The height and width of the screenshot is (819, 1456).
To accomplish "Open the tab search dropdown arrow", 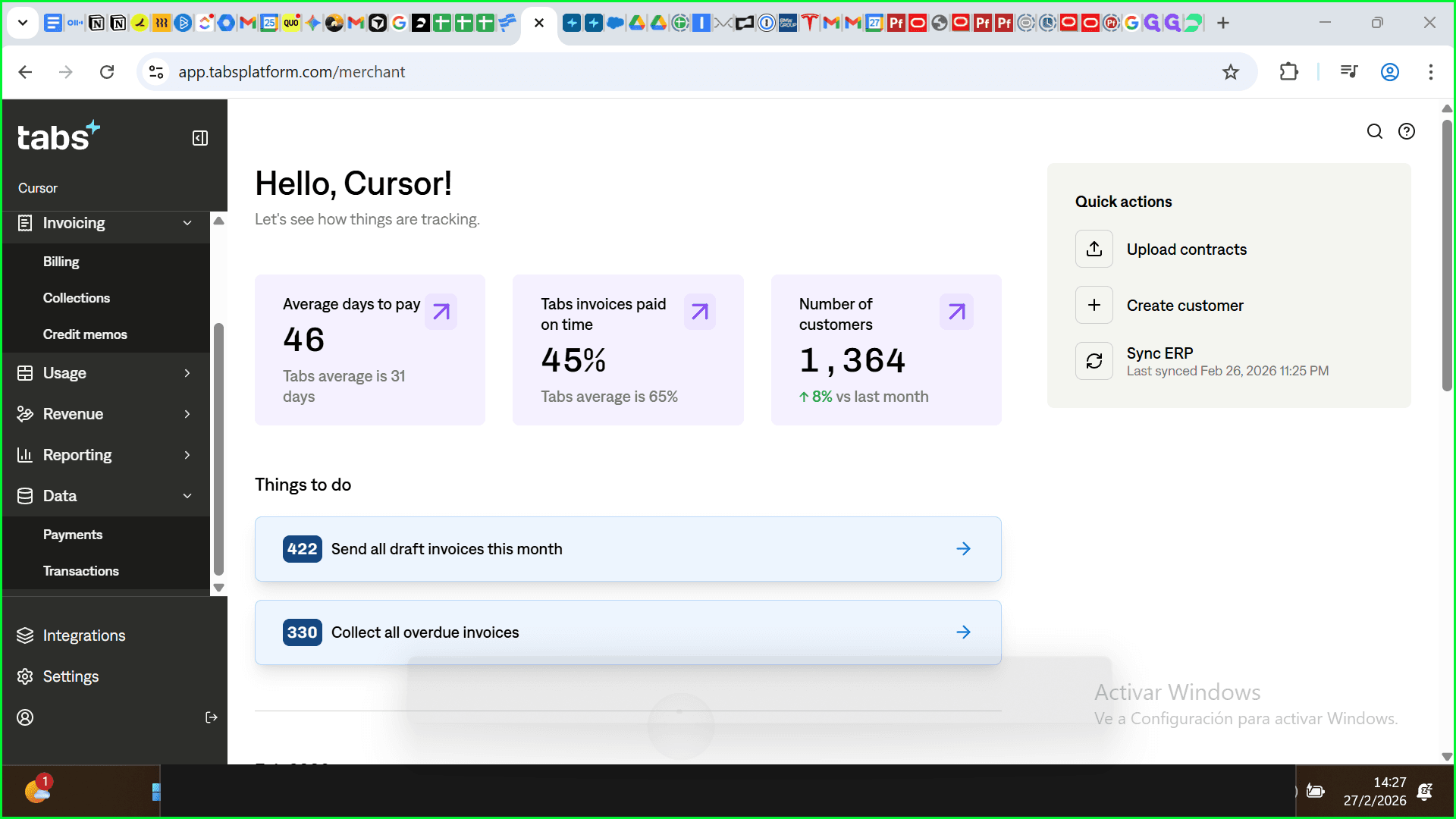I will pos(23,23).
